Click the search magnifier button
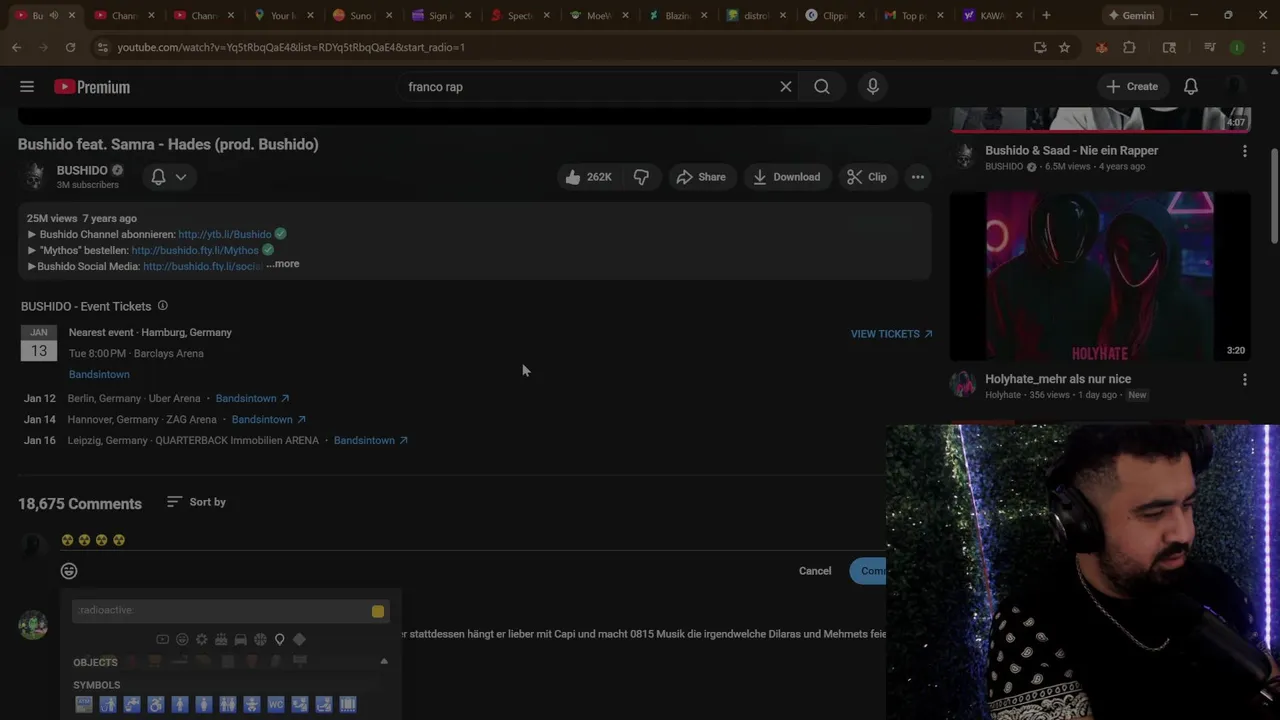The height and width of the screenshot is (720, 1280). (822, 87)
